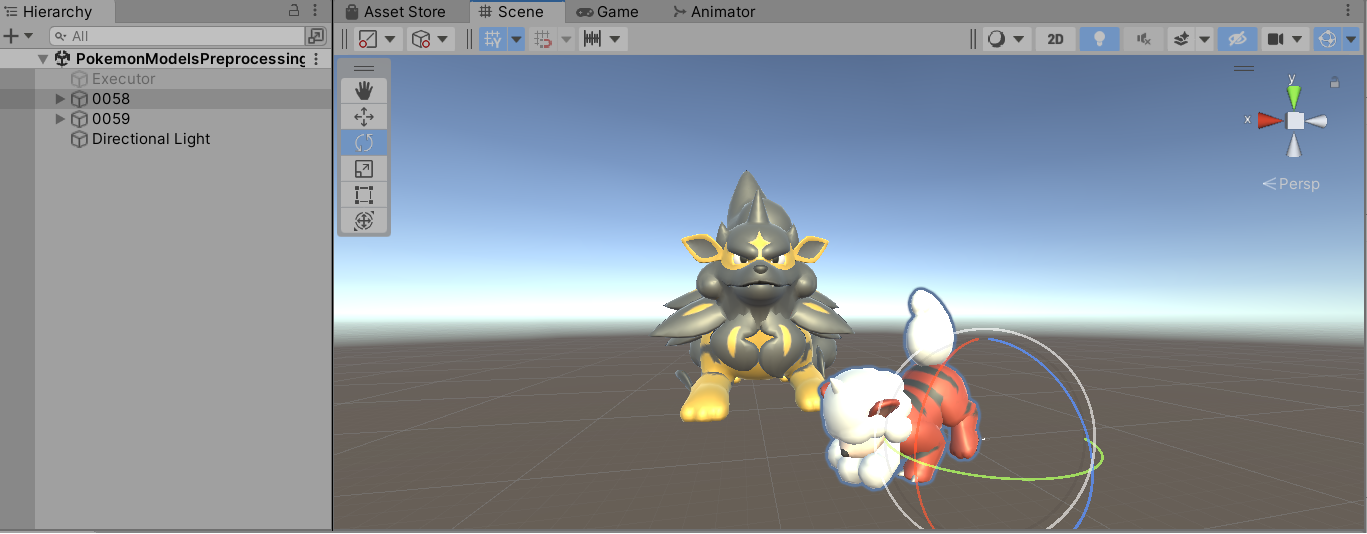Select the 0059 row in Hierarchy

tap(165, 119)
